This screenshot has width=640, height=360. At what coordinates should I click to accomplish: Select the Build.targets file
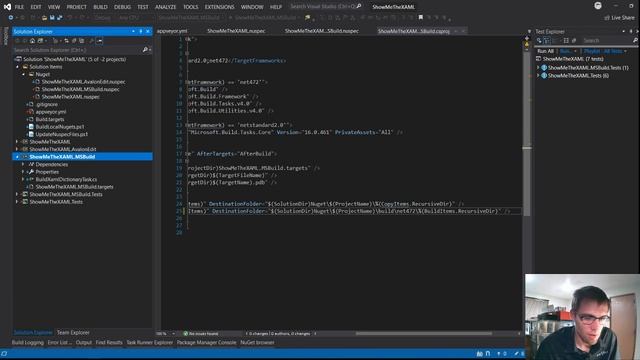coord(50,119)
